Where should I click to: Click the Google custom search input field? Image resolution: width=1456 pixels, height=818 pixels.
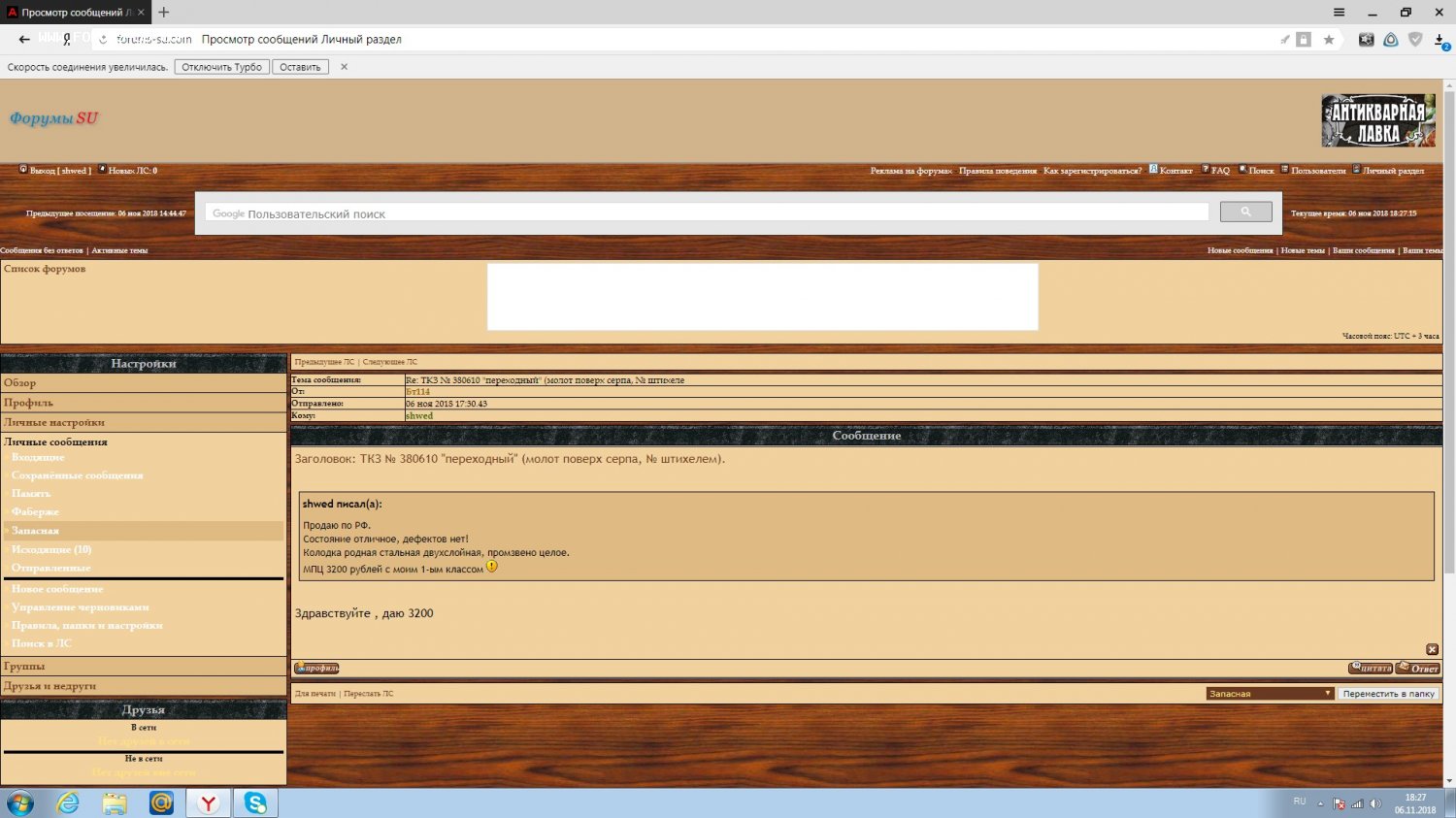tap(707, 213)
